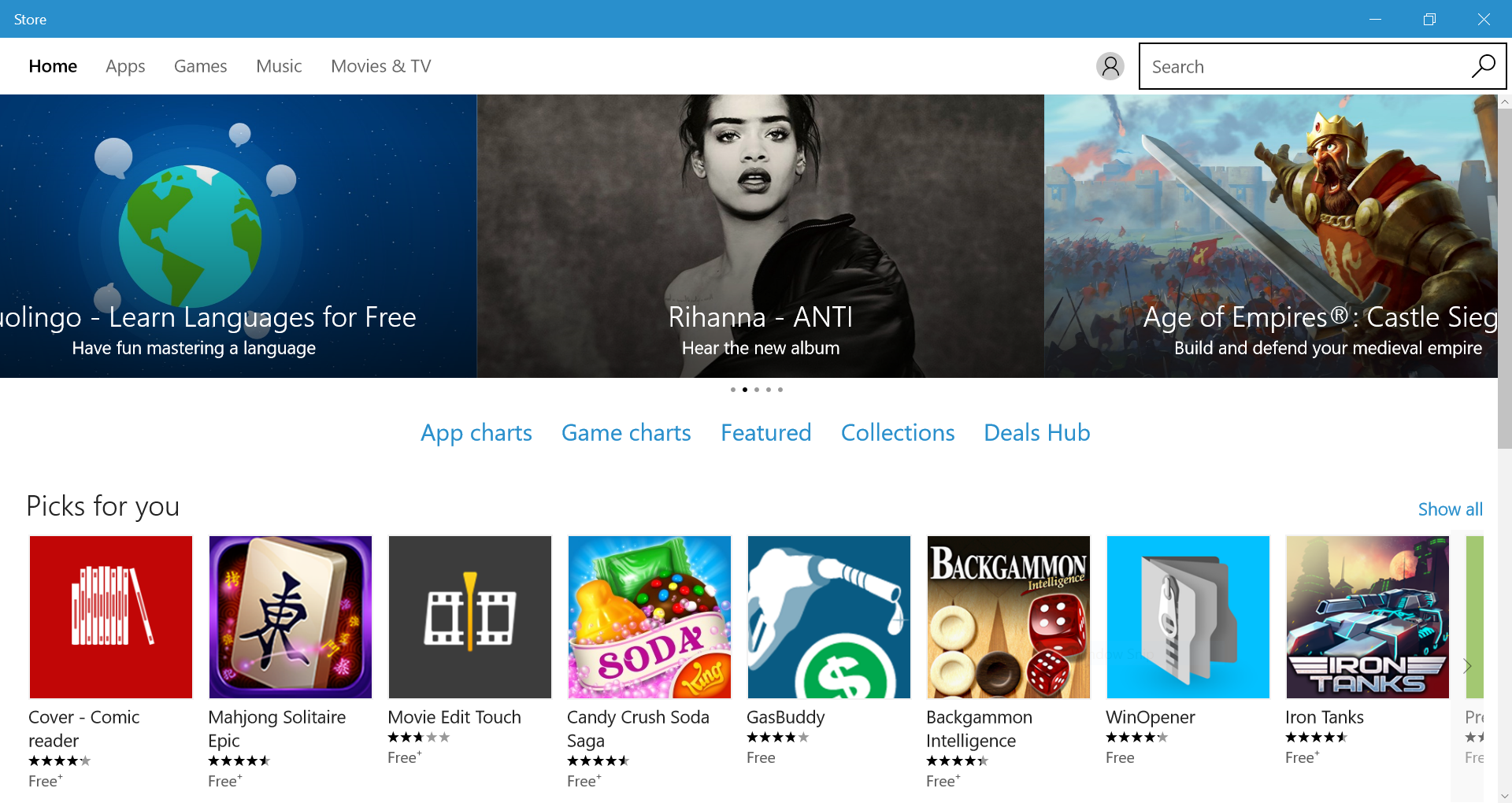The image size is (1512, 803).
Task: Click the scrollbar up arrow
Action: (x=1505, y=102)
